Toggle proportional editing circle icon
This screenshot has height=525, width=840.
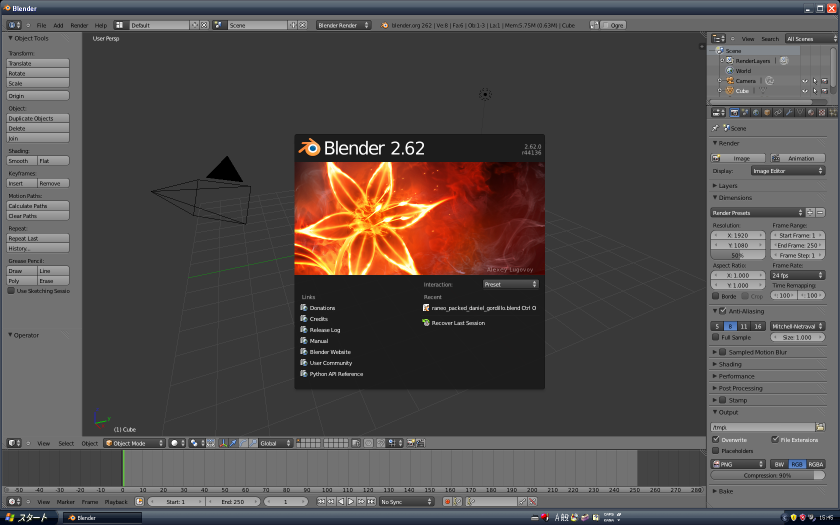tap(368, 443)
